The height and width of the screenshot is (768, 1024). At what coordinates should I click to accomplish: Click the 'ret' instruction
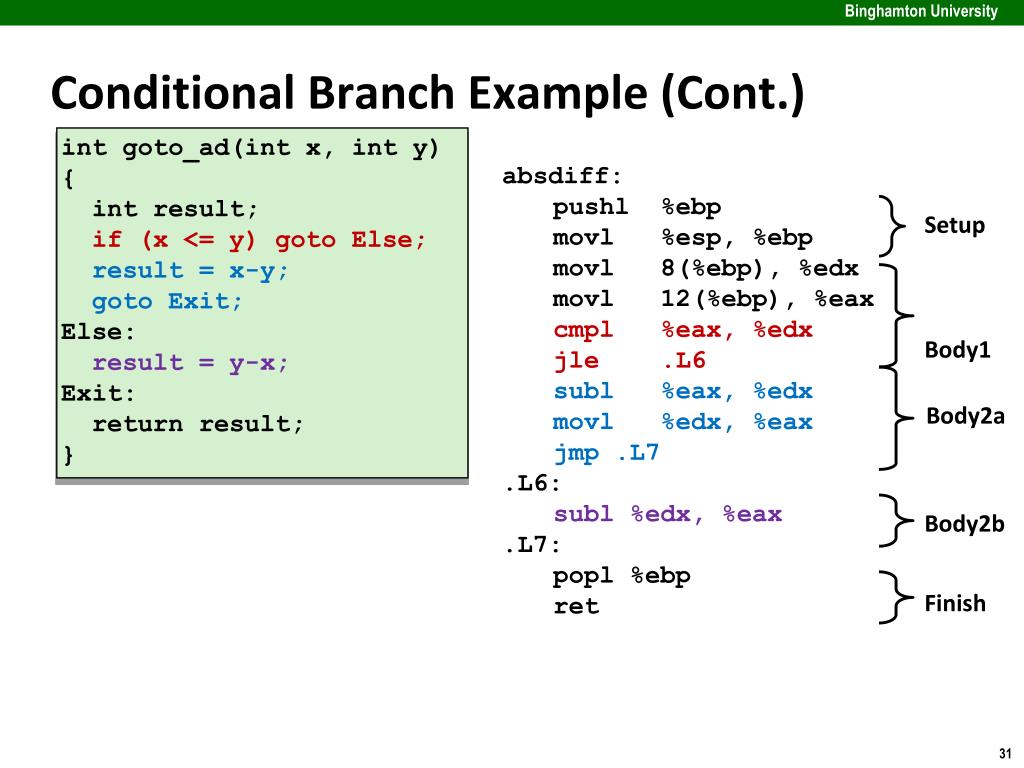tap(576, 607)
